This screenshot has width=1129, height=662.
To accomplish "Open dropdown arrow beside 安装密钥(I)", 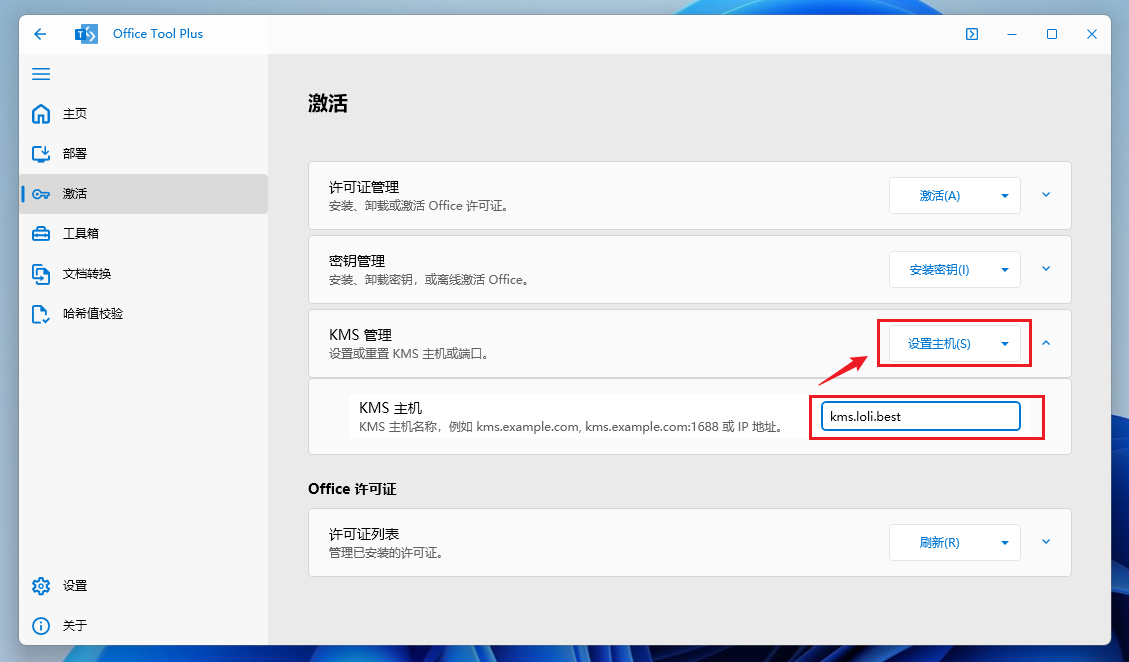I will (x=1005, y=269).
